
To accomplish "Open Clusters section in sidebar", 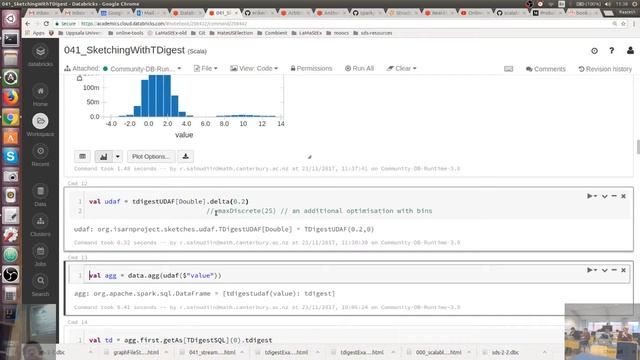I will 40,225.
